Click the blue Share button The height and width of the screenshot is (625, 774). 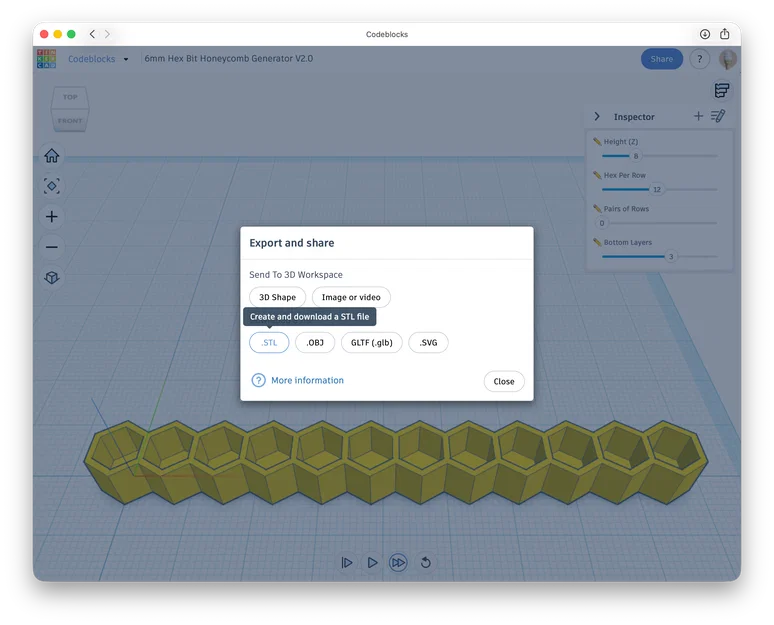[x=661, y=59]
